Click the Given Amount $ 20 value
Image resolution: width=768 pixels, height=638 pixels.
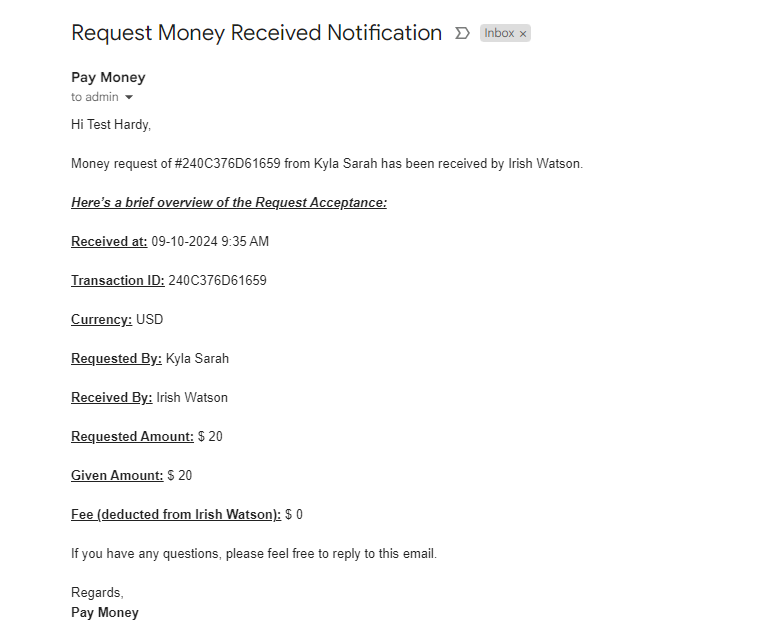click(x=180, y=475)
